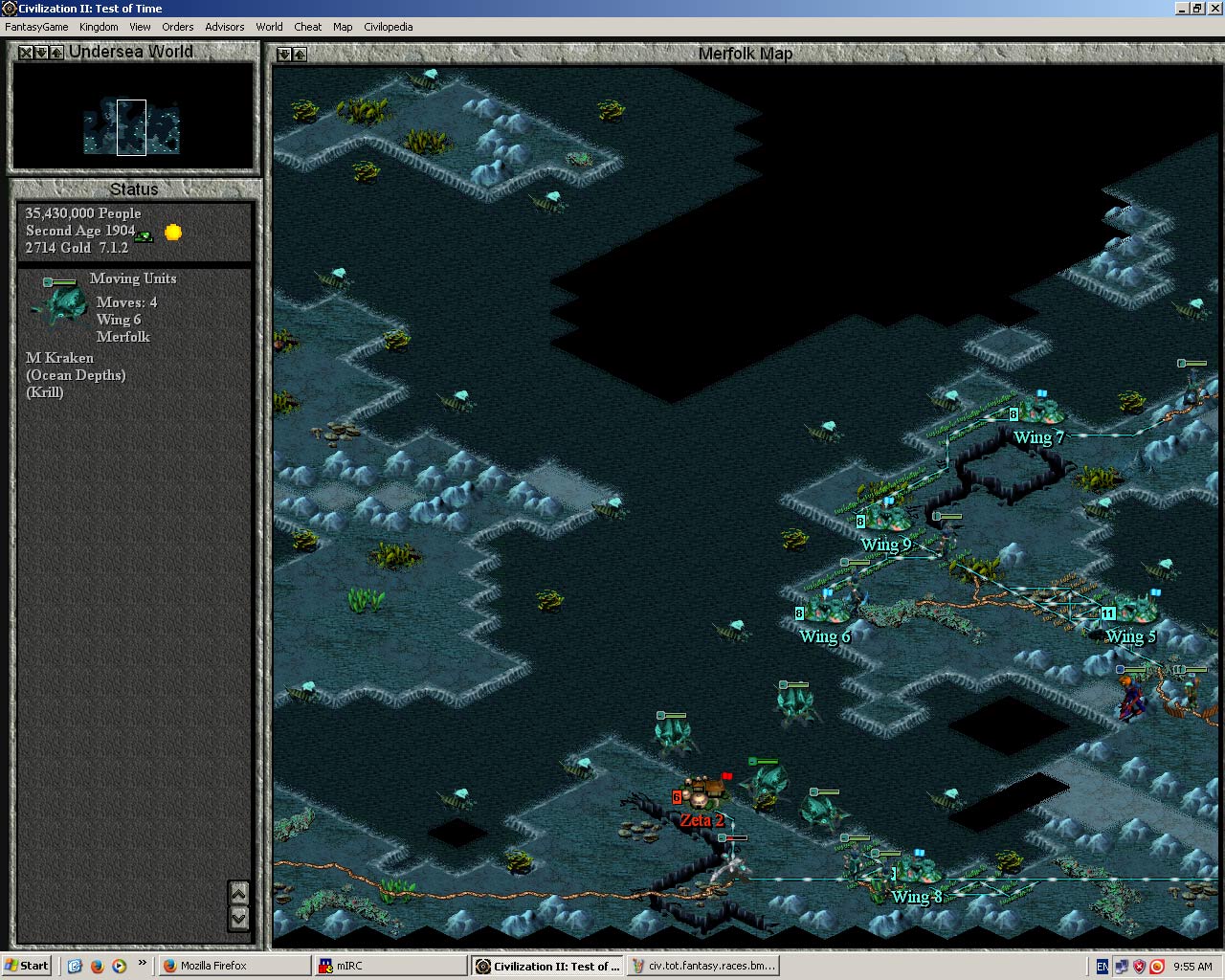Launch Firefox from quick launch

tap(97, 966)
